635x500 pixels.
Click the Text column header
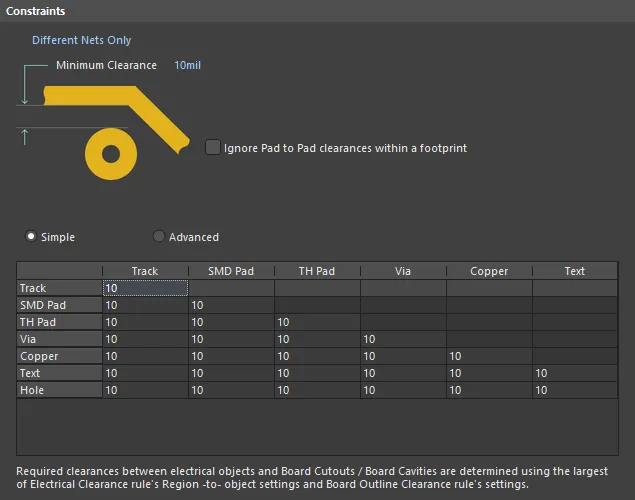(575, 271)
